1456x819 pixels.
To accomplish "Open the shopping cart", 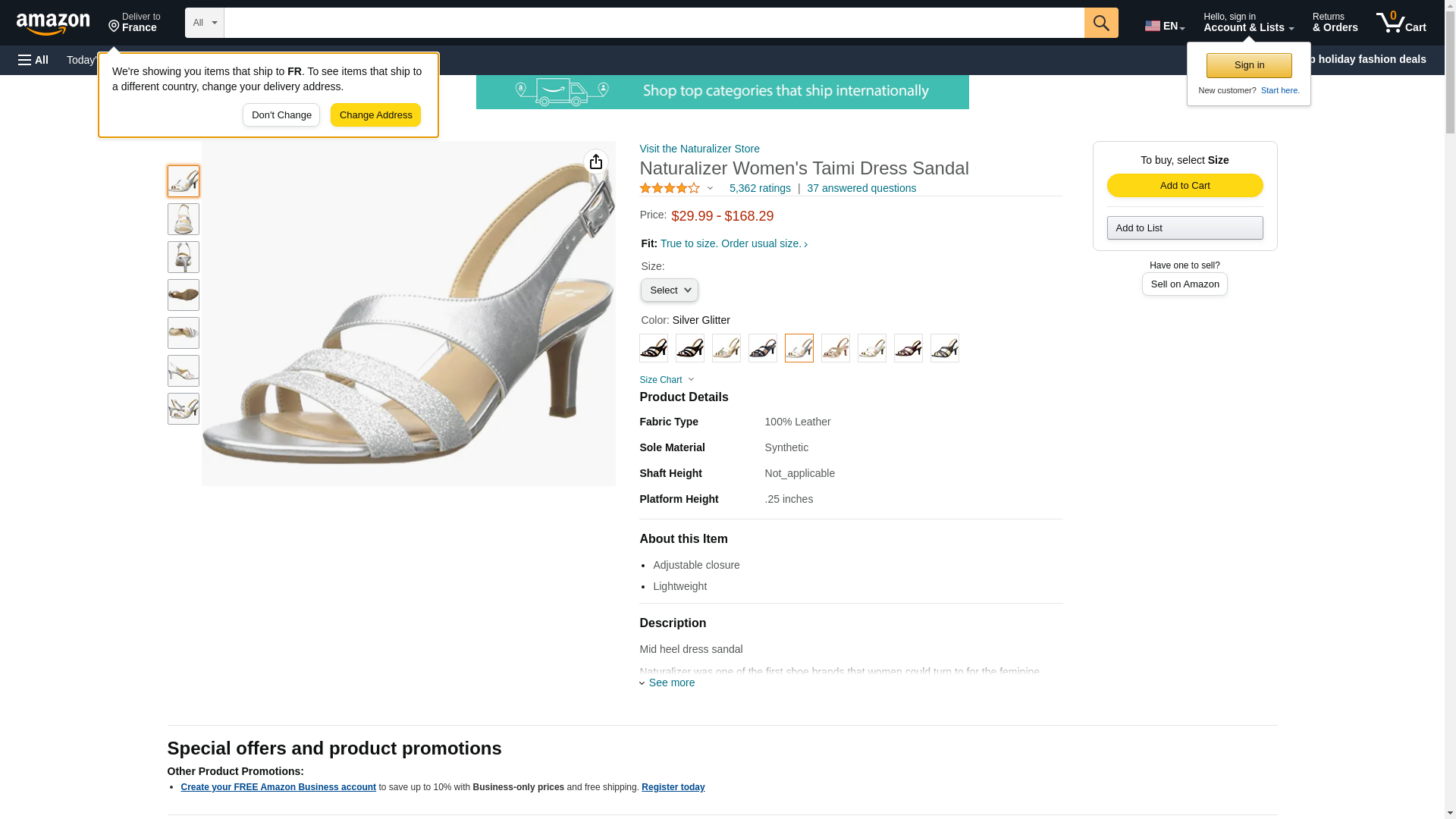I will tap(1401, 23).
